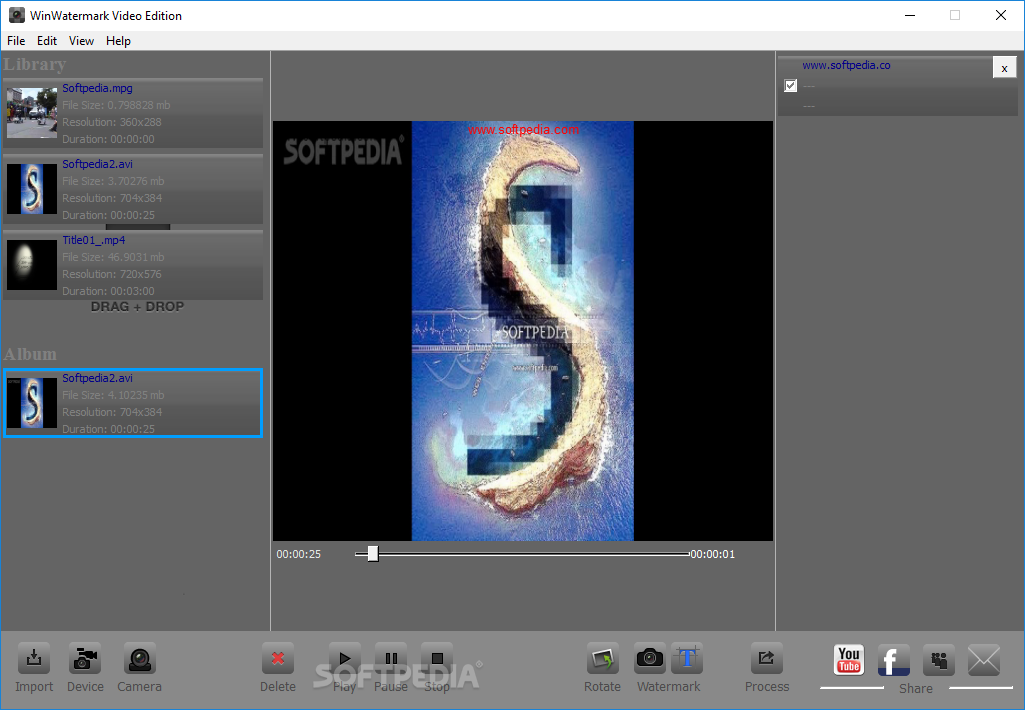This screenshot has width=1025, height=710.
Task: Stop the video playback
Action: (x=437, y=659)
